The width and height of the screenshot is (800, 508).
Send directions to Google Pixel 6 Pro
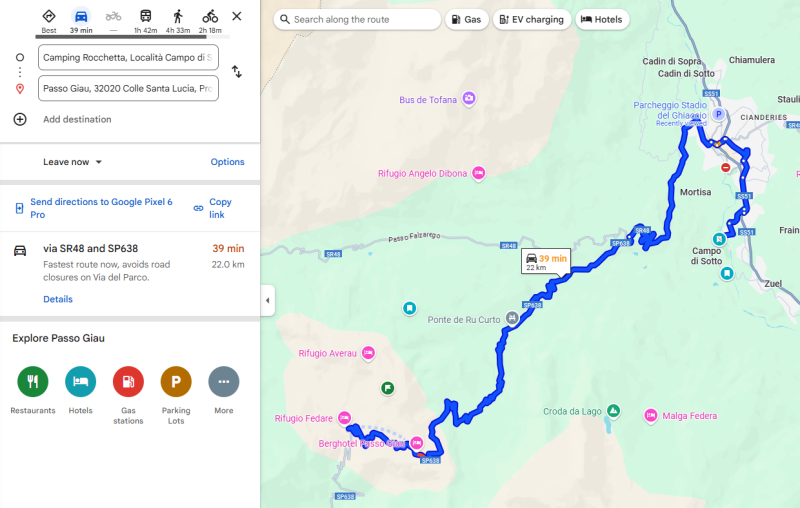click(100, 208)
